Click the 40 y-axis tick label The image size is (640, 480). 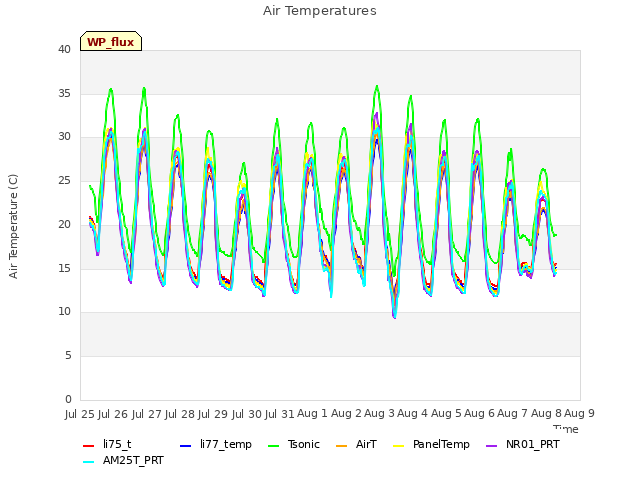pos(64,49)
